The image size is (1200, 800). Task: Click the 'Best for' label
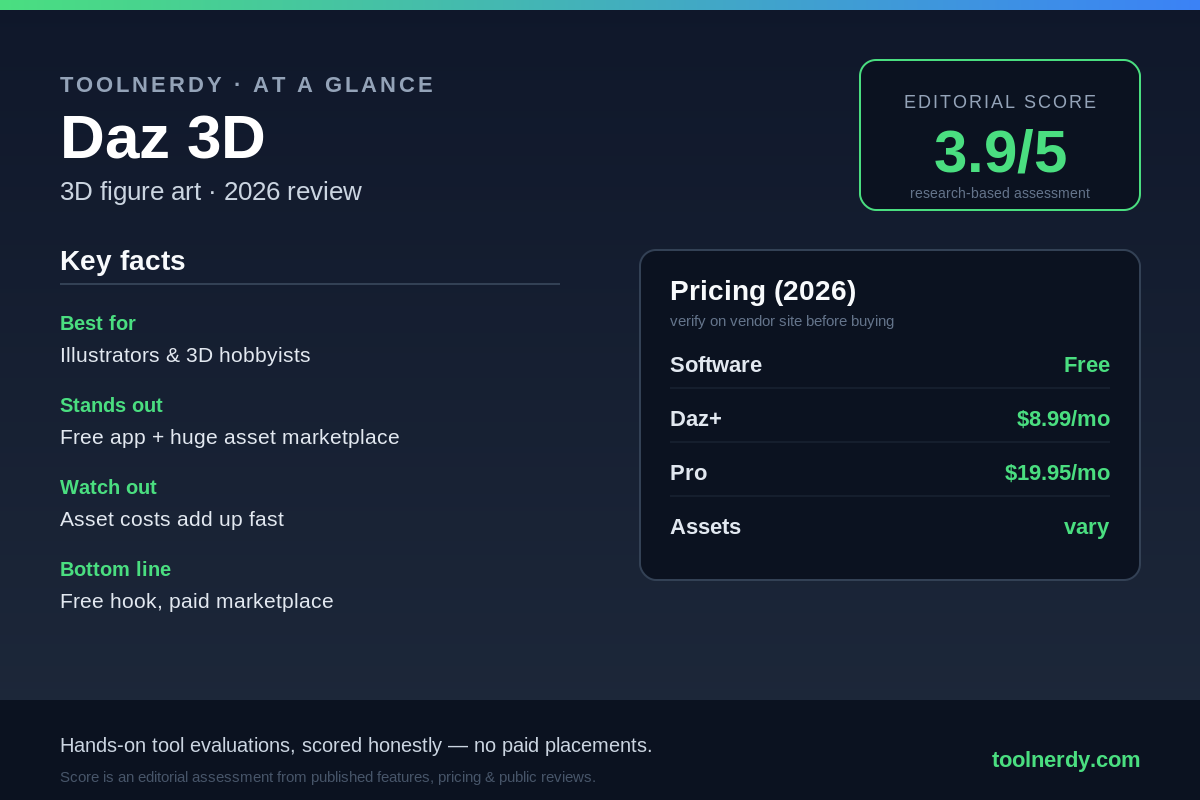(x=98, y=323)
